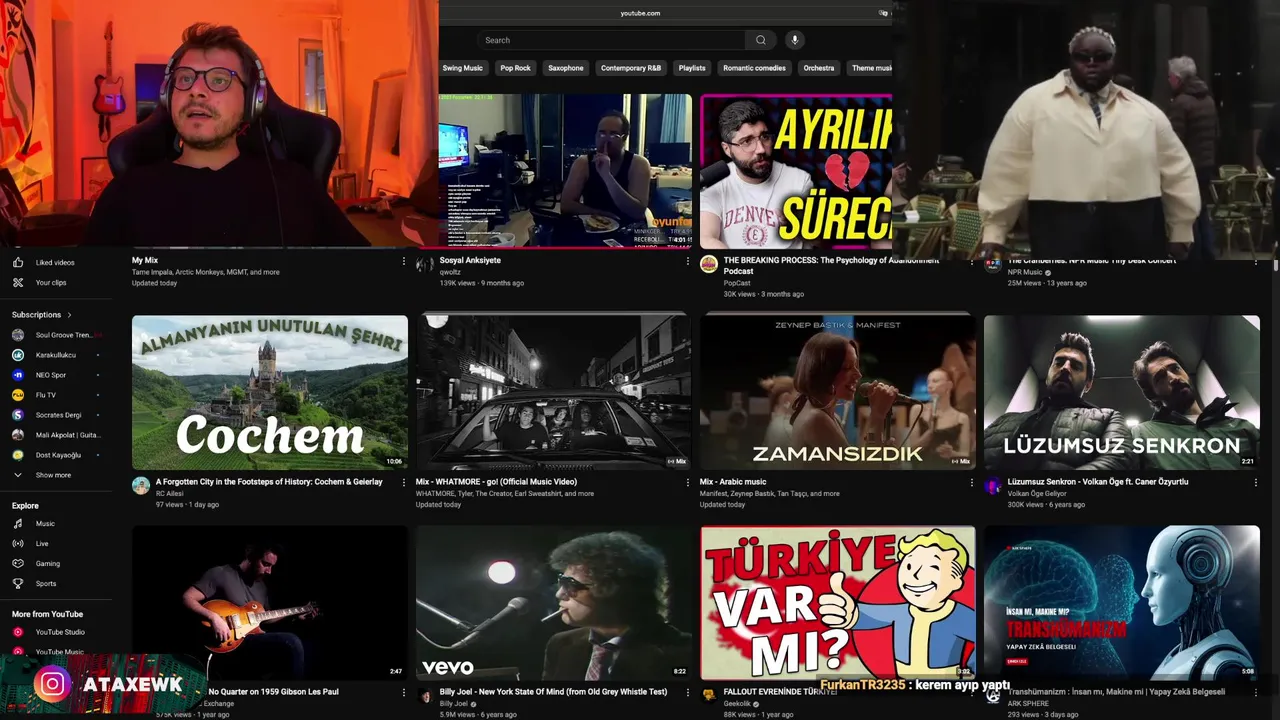Screen dimensions: 1280x720
Task: Open the NPR Music channel link
Action: 1025,272
